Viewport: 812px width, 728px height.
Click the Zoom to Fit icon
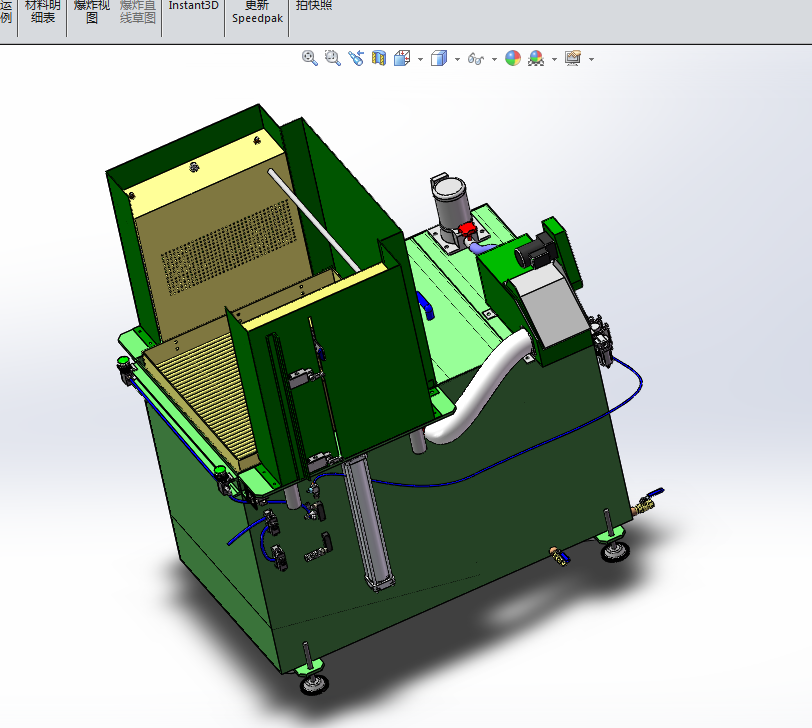[x=310, y=58]
